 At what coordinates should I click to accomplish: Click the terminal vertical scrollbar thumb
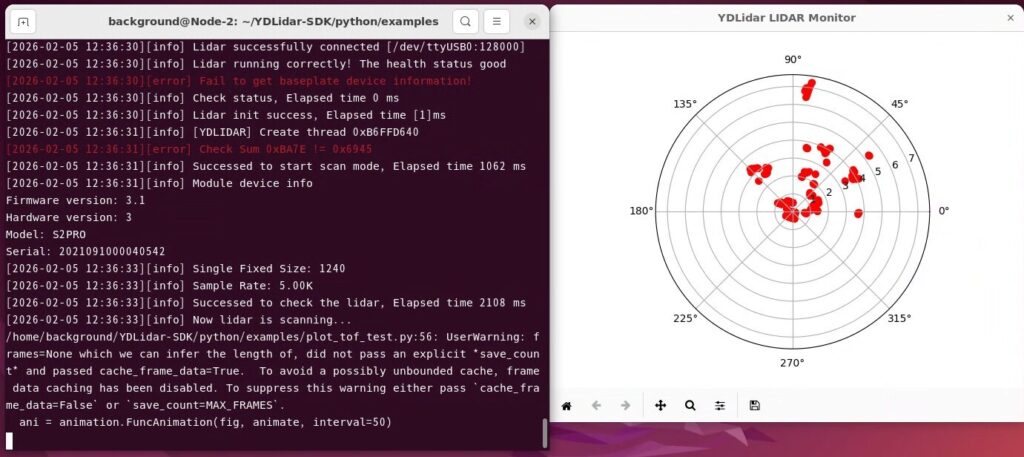(x=545, y=432)
